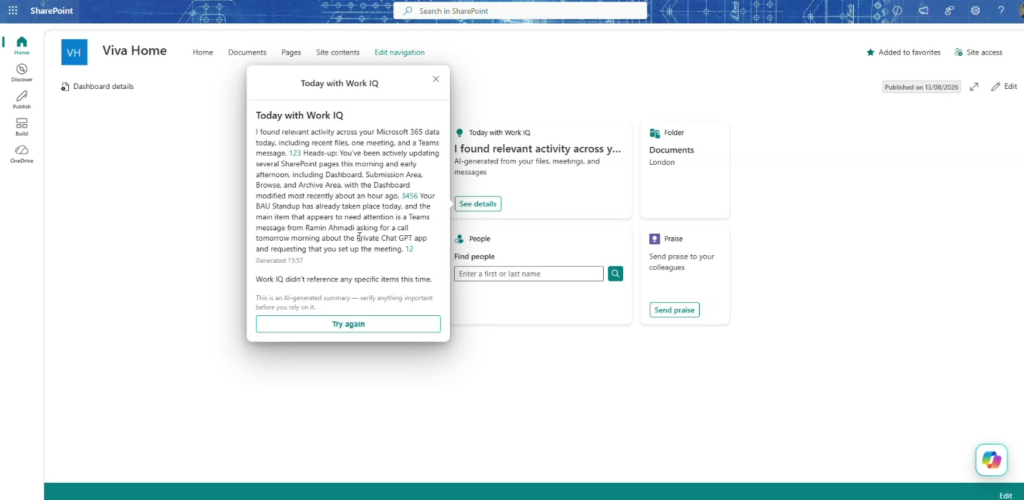Click the Work IQ lightbulb card icon
Viewport: 1024px width, 500px height.
click(460, 133)
